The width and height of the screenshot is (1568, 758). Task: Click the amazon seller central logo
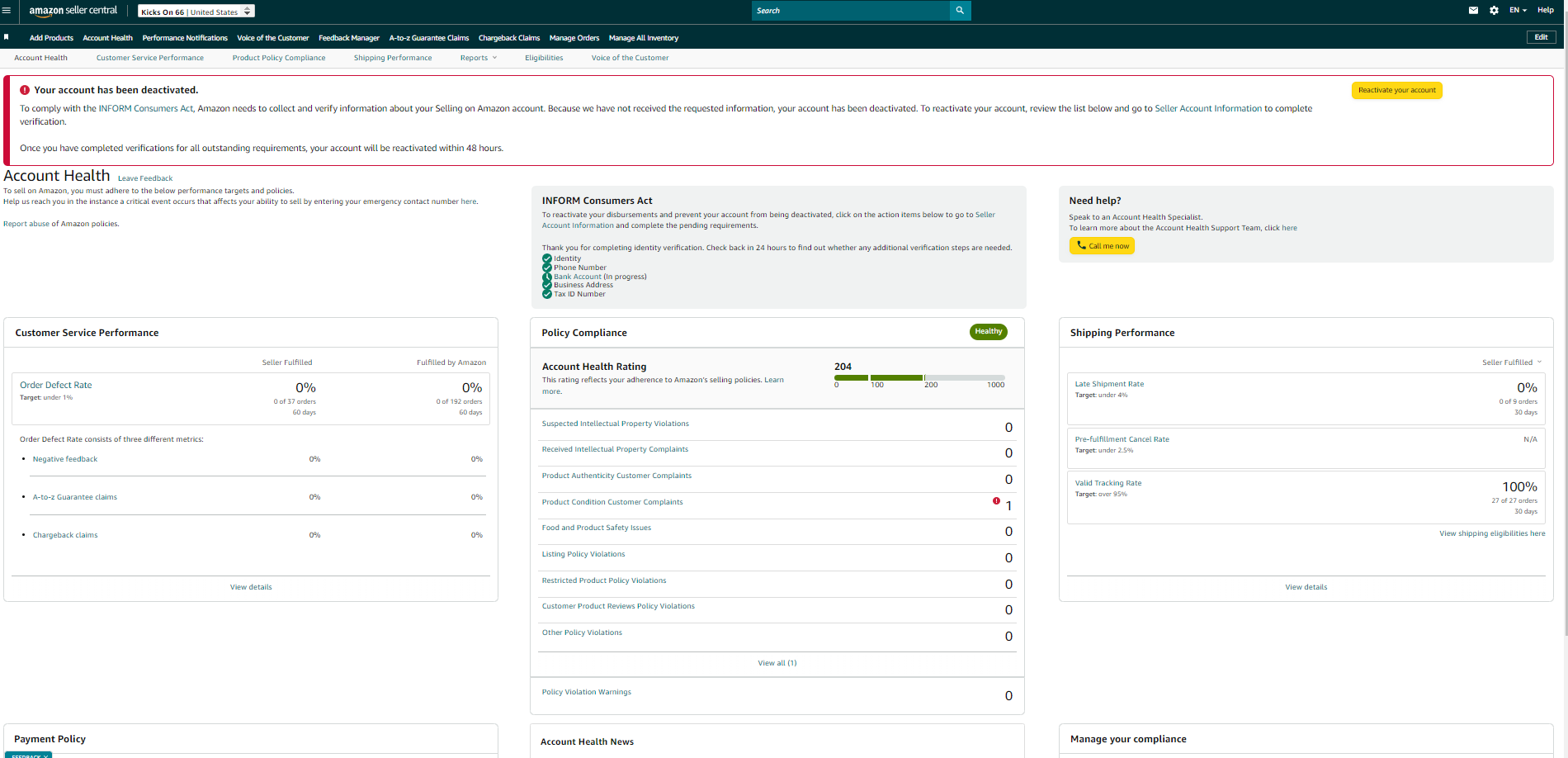[x=73, y=11]
